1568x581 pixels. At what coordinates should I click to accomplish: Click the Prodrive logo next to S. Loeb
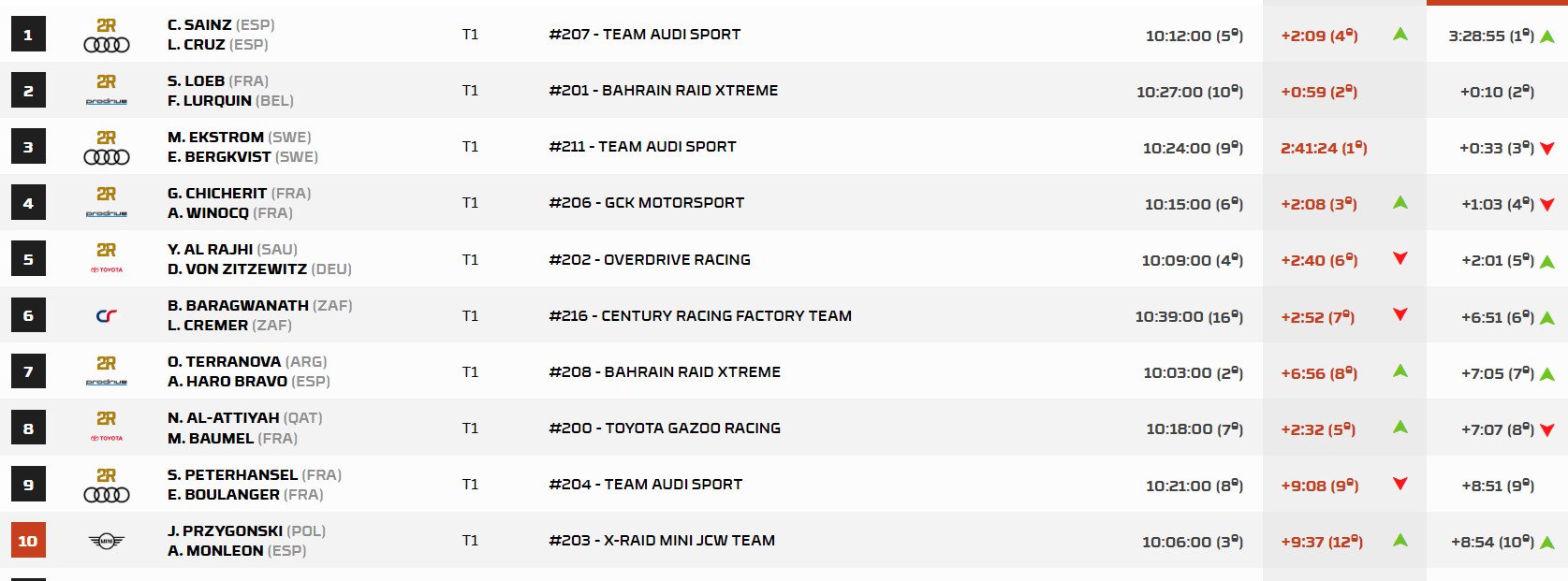(107, 101)
